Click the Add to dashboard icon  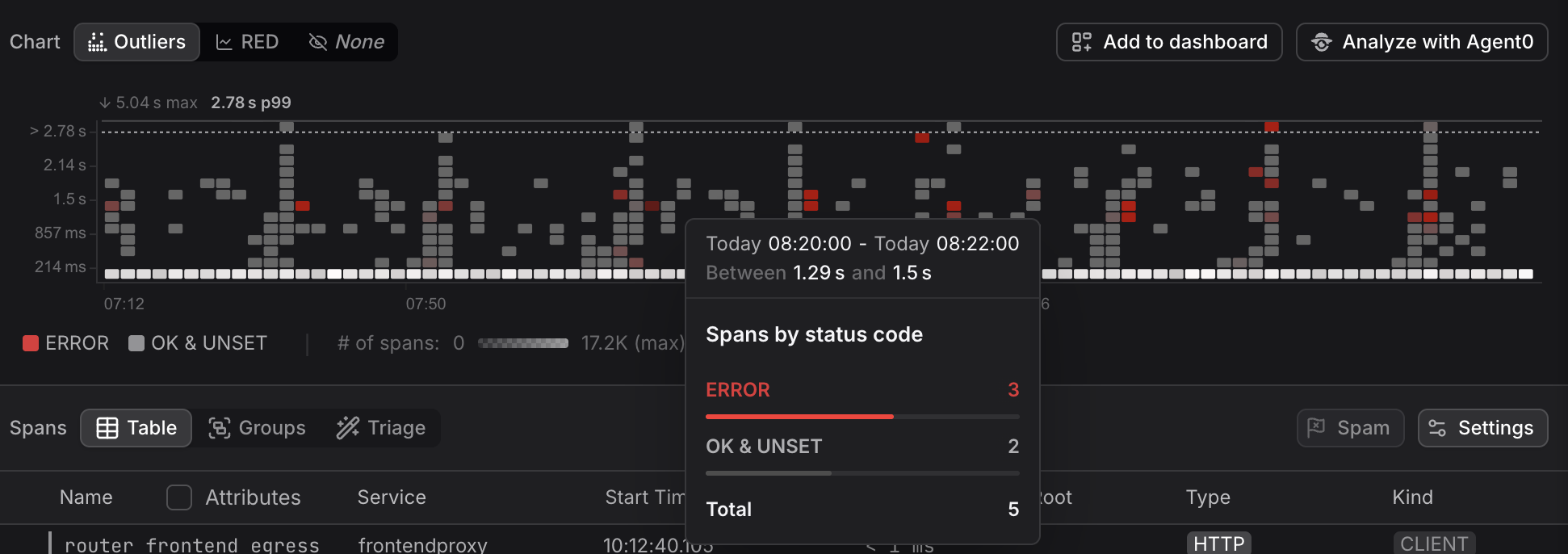pos(1081,42)
